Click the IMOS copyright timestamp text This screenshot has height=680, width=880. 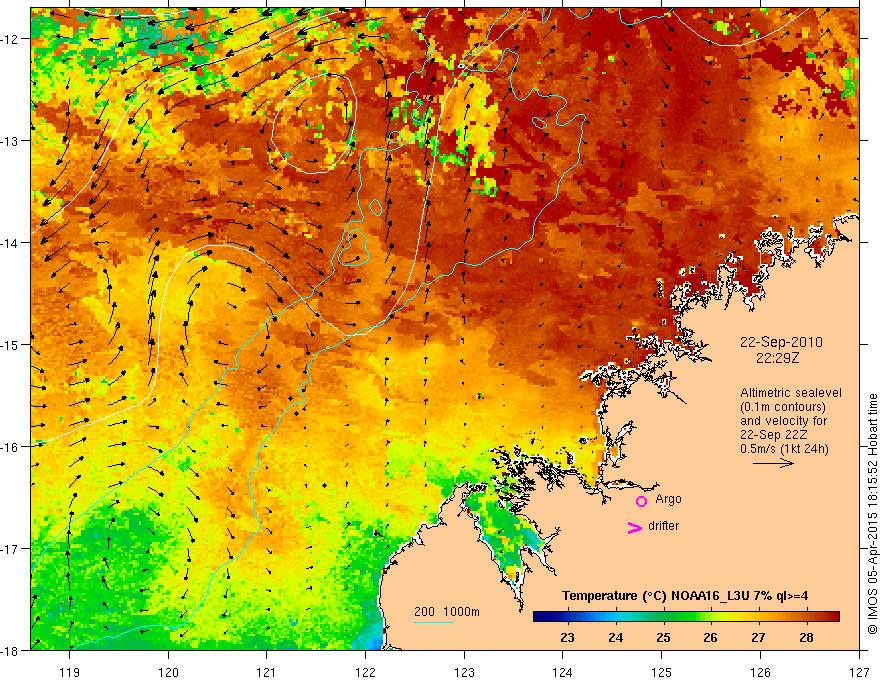coord(872,514)
